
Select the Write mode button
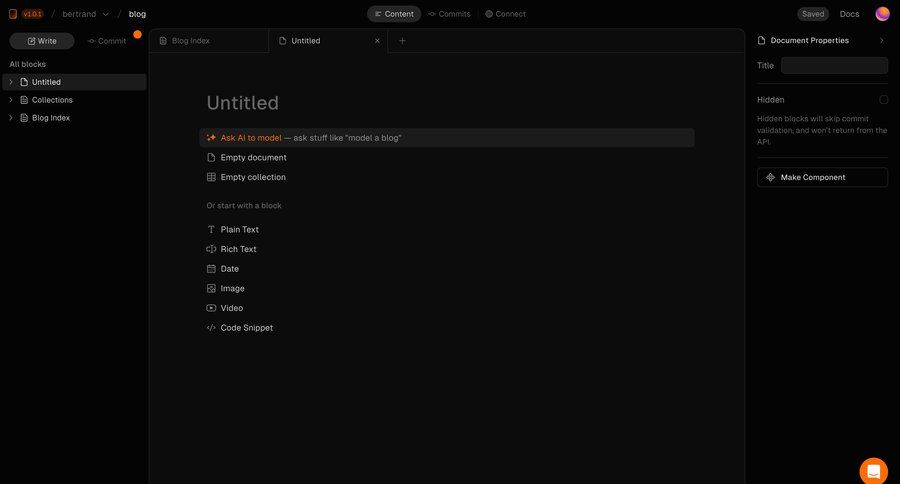point(42,41)
